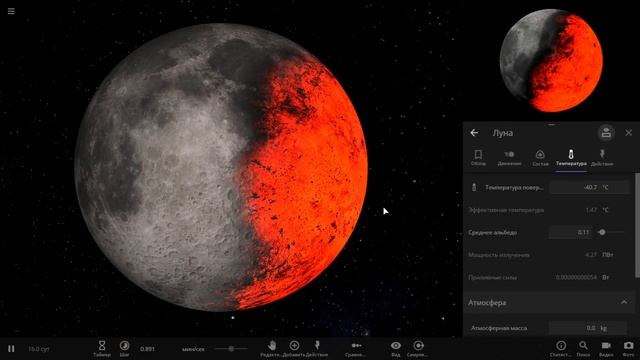
Task: Go back from the Луна panel
Action: pyautogui.click(x=474, y=133)
